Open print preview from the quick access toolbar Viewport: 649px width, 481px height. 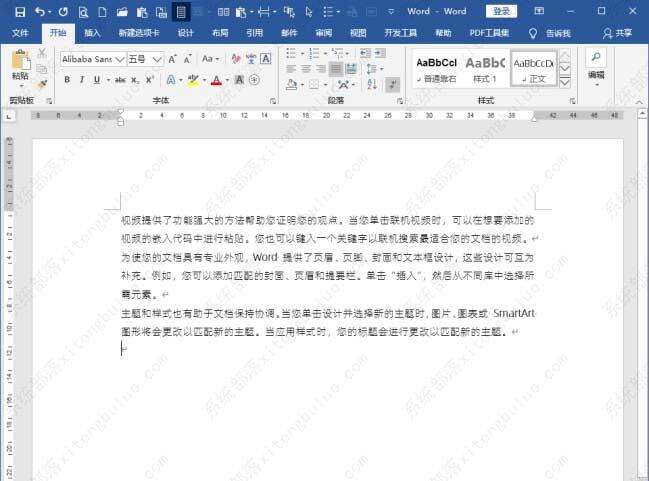83,12
